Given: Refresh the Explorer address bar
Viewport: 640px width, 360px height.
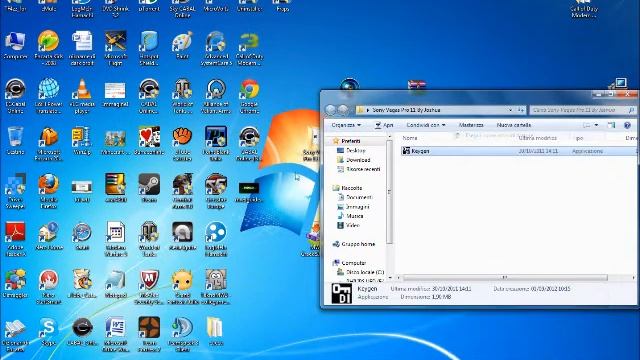Looking at the screenshot, I should [x=521, y=110].
